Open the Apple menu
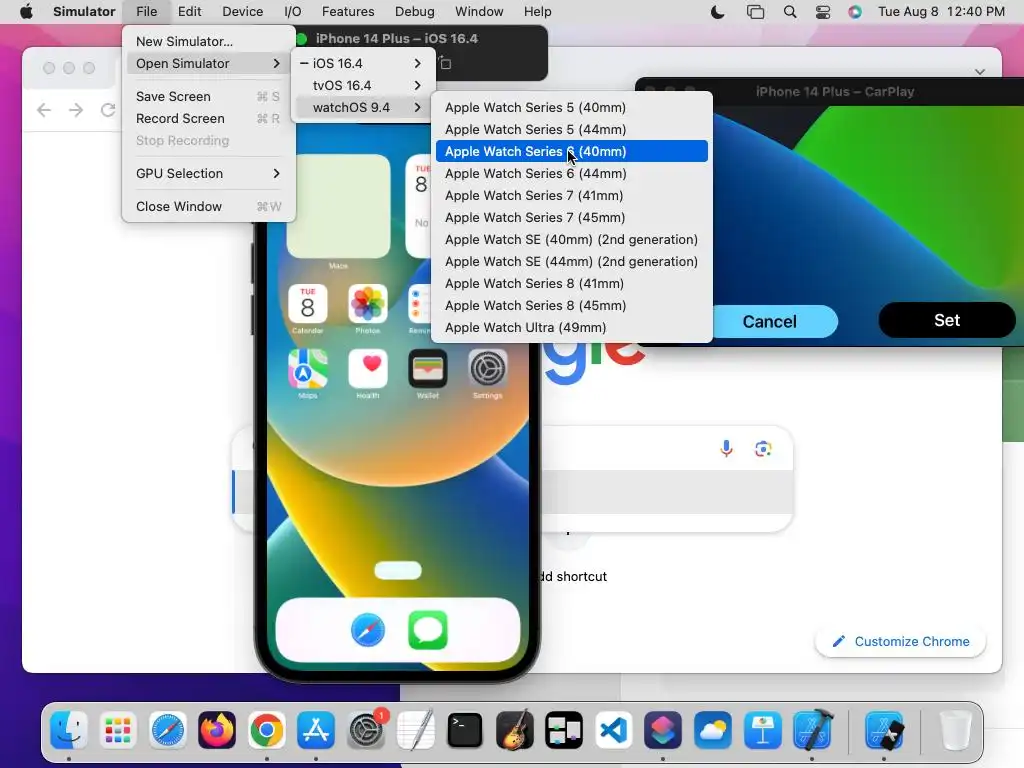The width and height of the screenshot is (1024, 768). pos(26,12)
